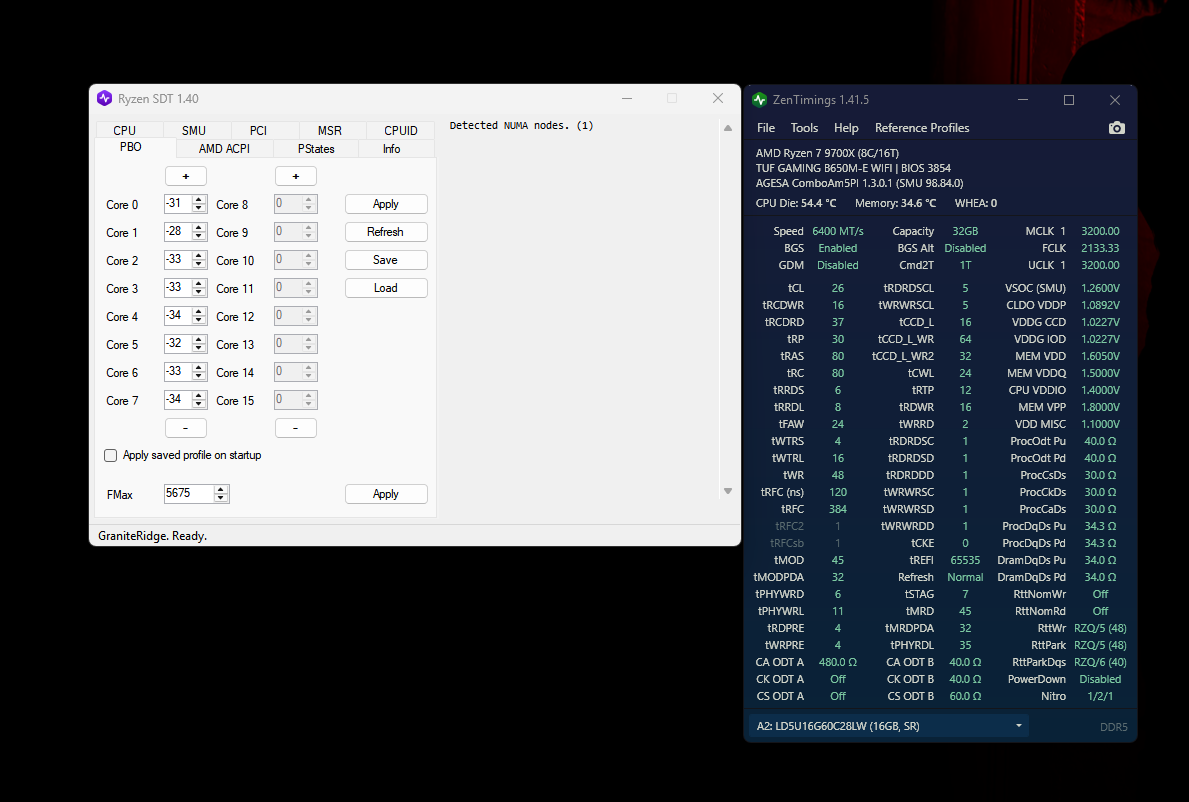This screenshot has width=1189, height=802.
Task: Click plus button above Core 8 column
Action: point(296,176)
